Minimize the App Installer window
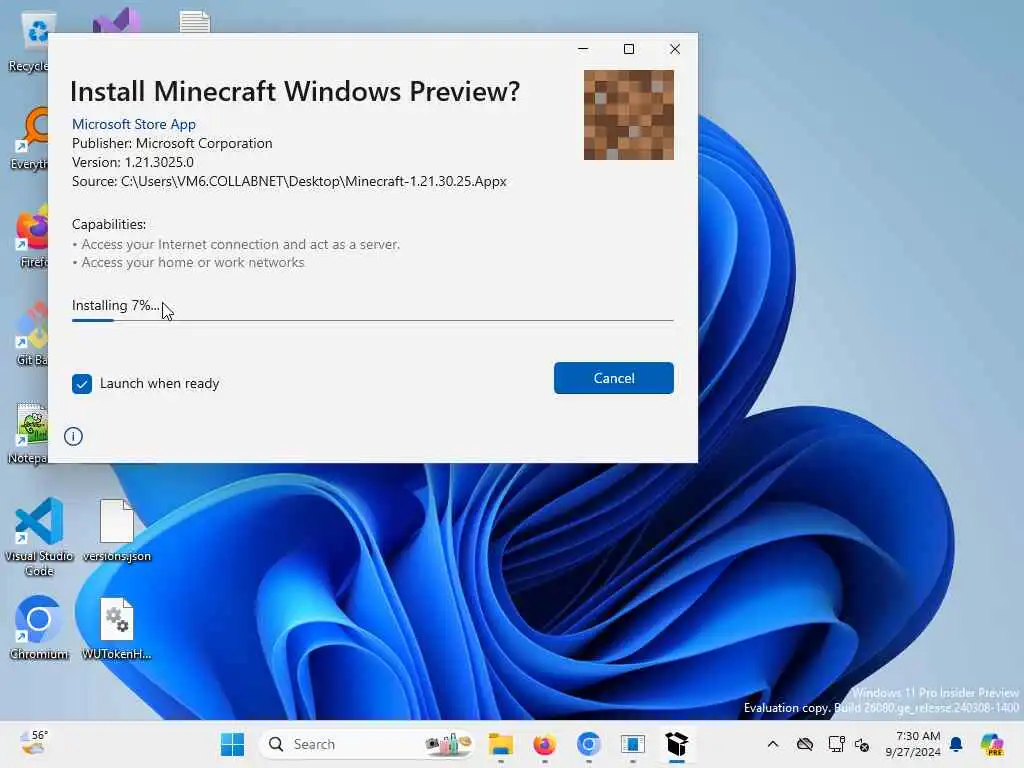Screen dimensions: 1024x768 (583, 49)
